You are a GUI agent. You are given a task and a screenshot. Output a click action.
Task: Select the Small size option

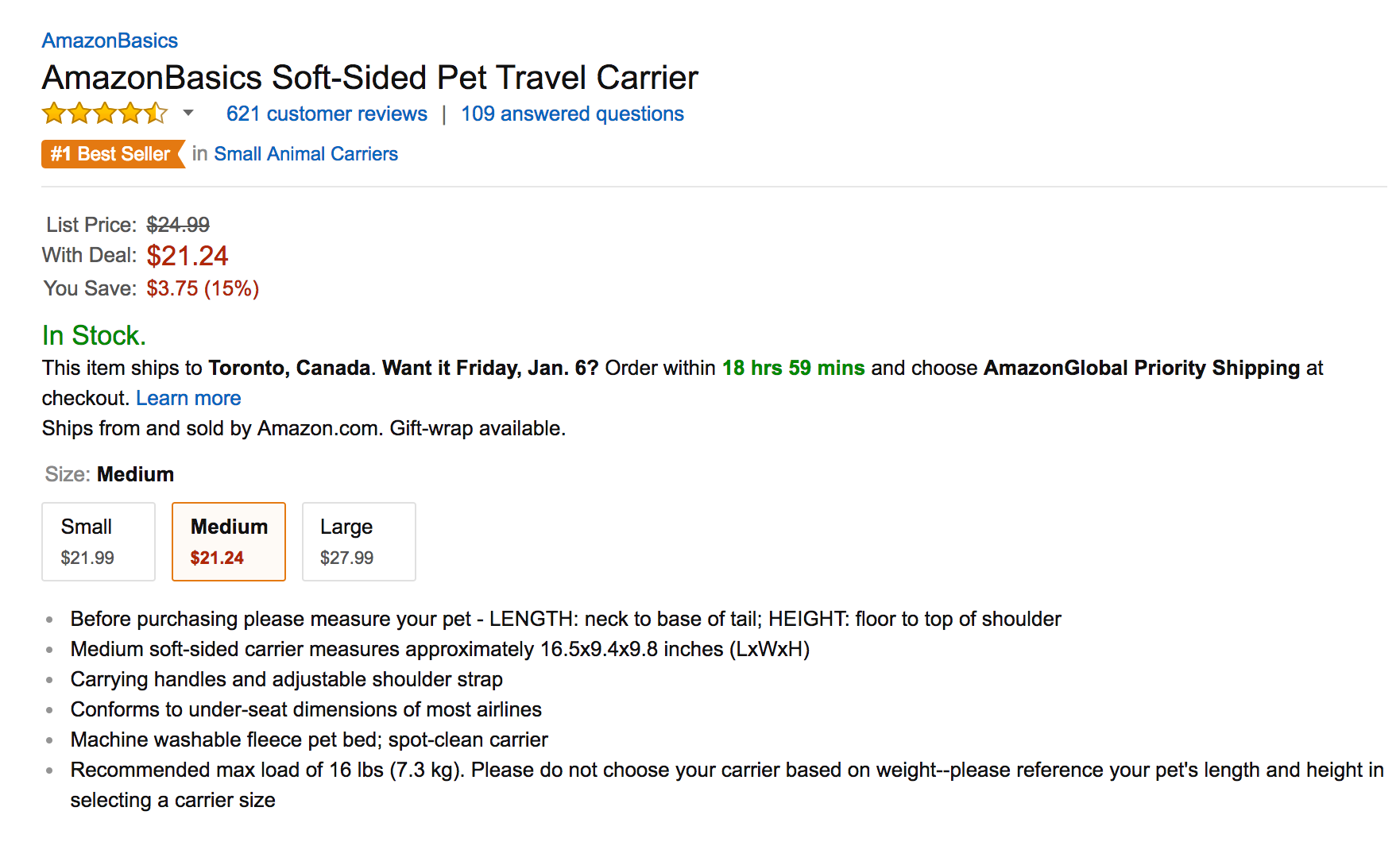click(x=98, y=541)
